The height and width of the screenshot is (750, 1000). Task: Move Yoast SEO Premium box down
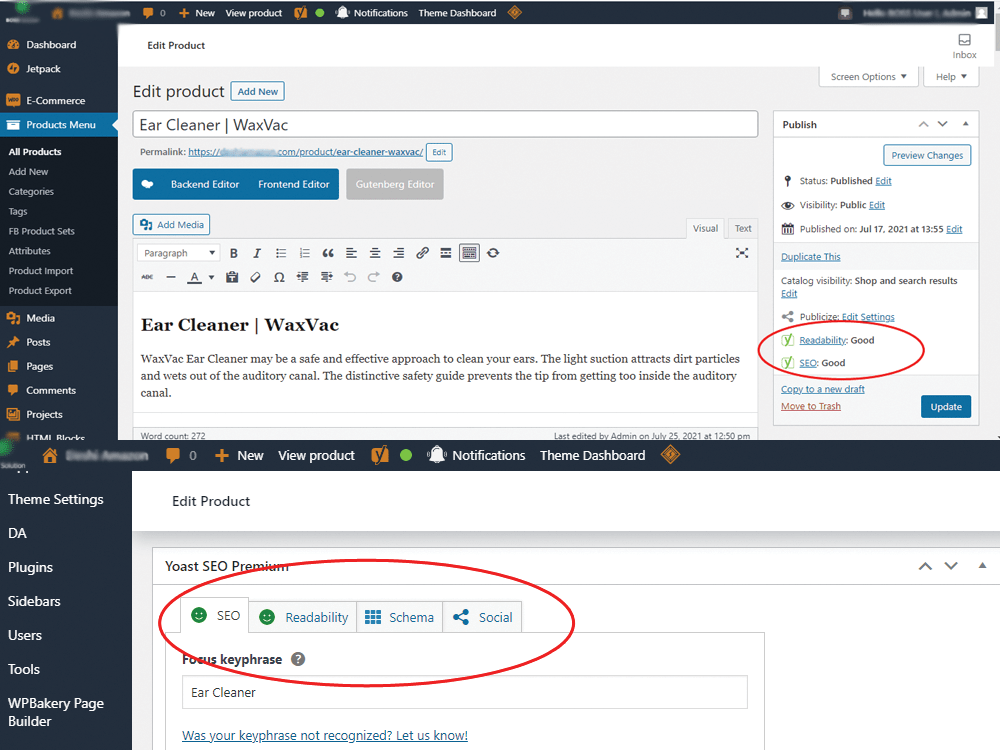(951, 566)
